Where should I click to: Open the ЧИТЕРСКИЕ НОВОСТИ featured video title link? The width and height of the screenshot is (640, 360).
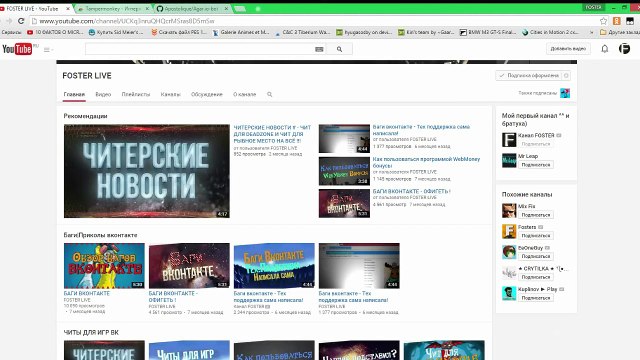click(272, 134)
